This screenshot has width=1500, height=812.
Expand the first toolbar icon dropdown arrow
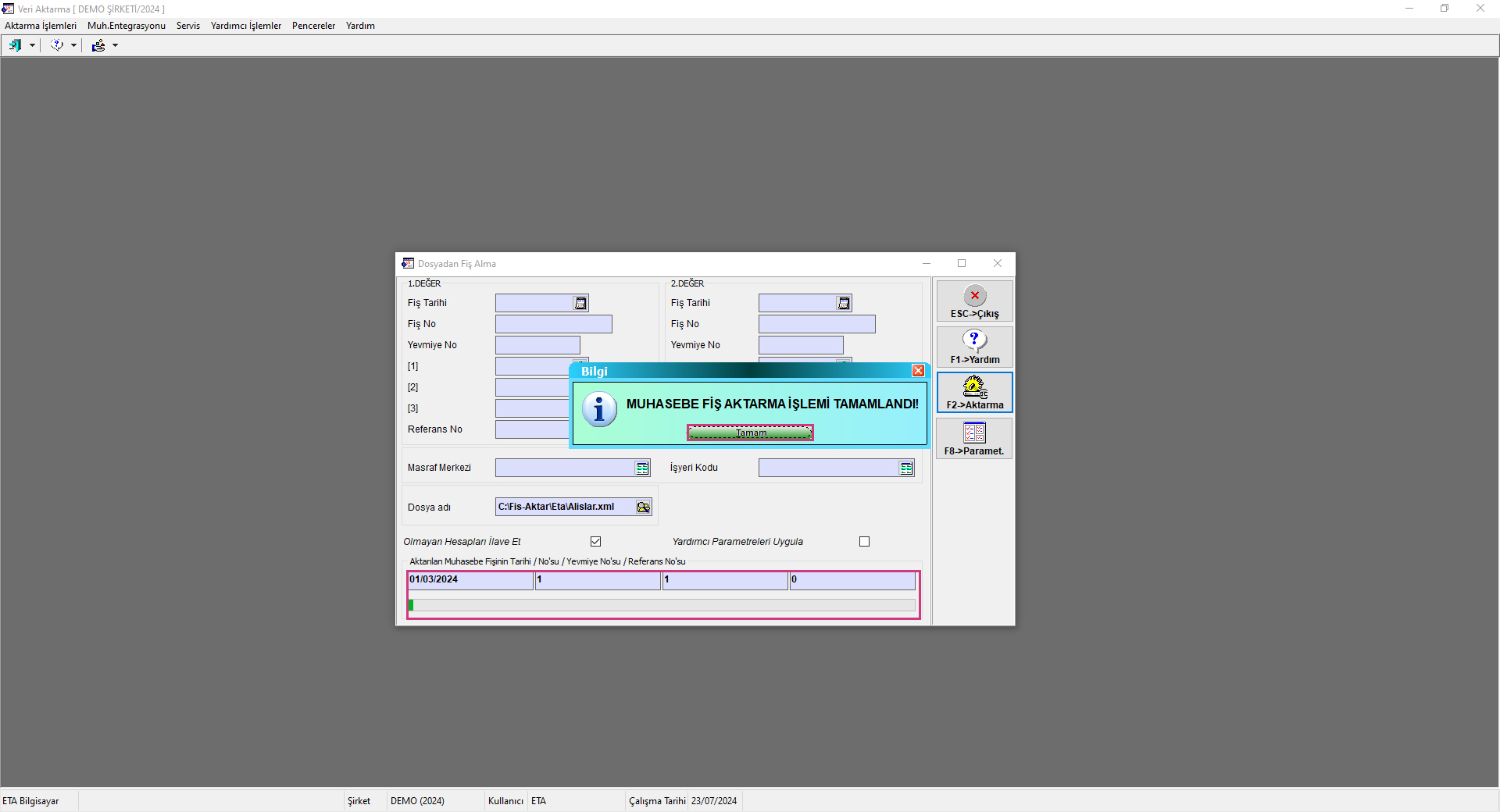(32, 46)
